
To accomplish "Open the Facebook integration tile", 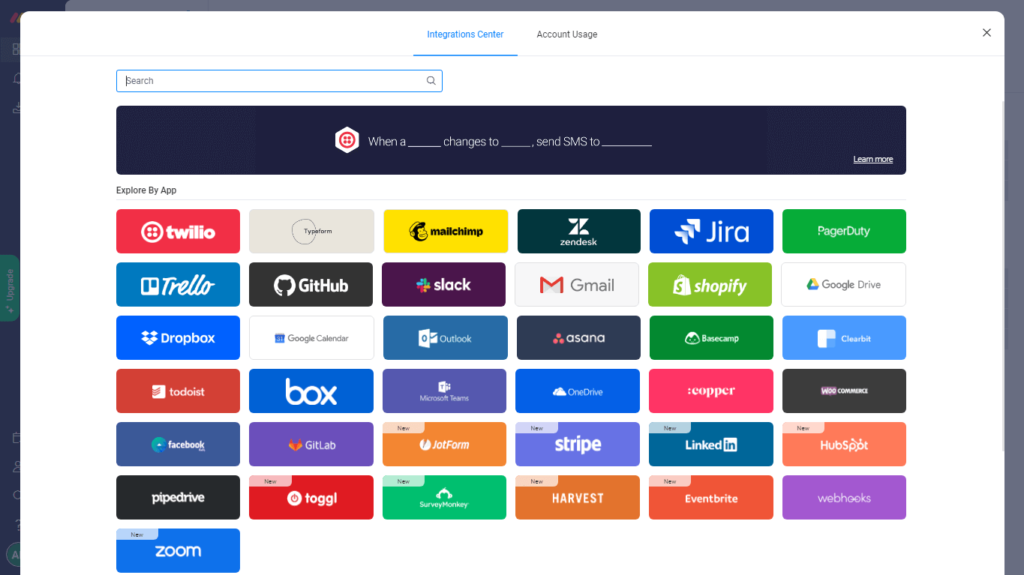I will (x=178, y=444).
